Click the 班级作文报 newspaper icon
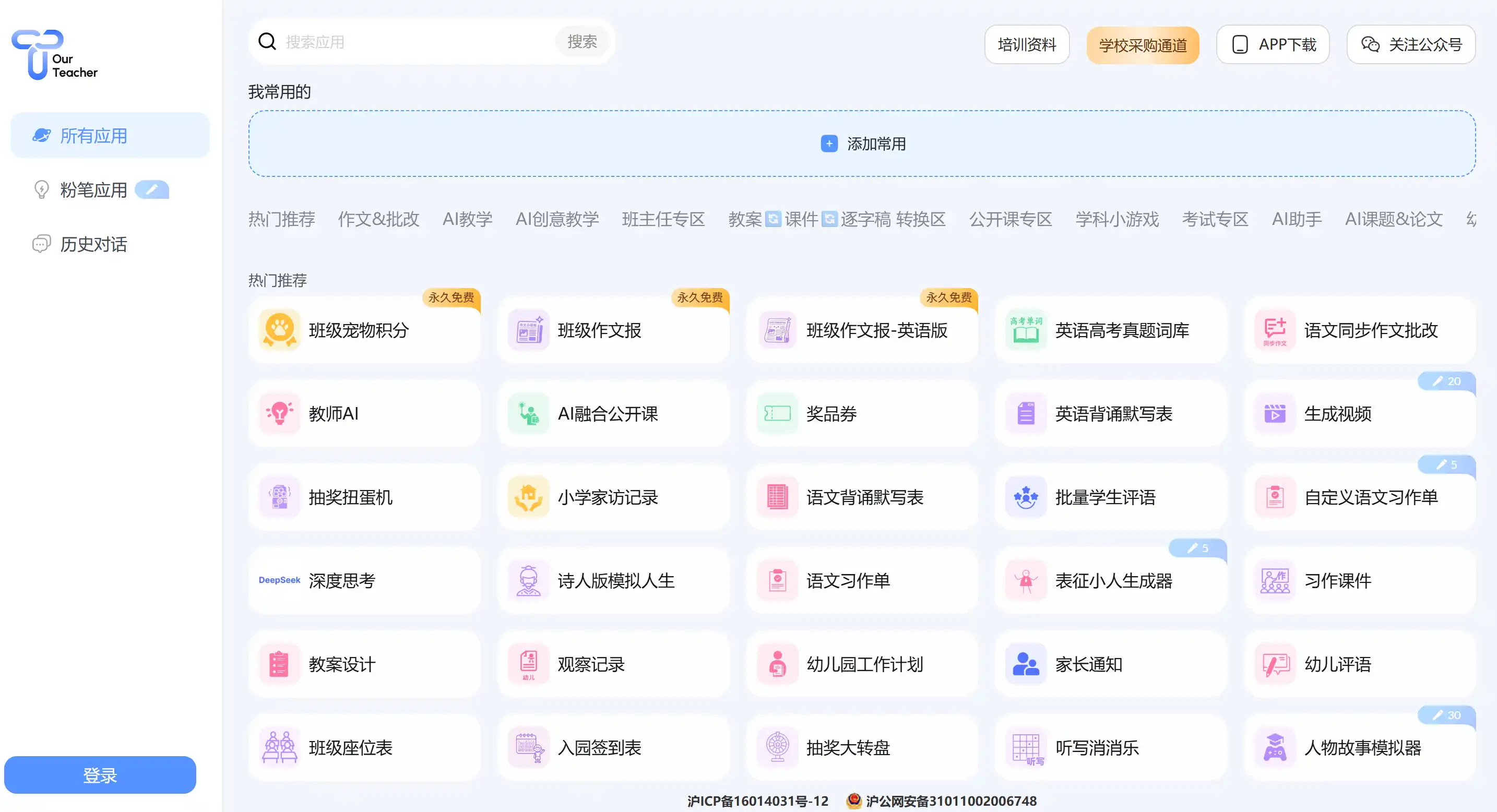Image resolution: width=1497 pixels, height=812 pixels. (528, 330)
